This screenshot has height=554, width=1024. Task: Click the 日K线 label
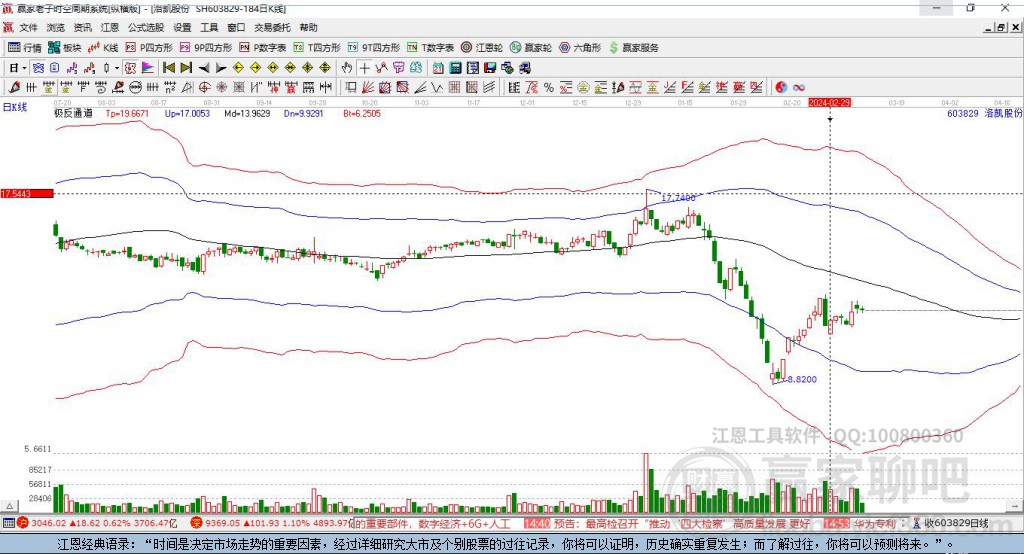[15, 107]
